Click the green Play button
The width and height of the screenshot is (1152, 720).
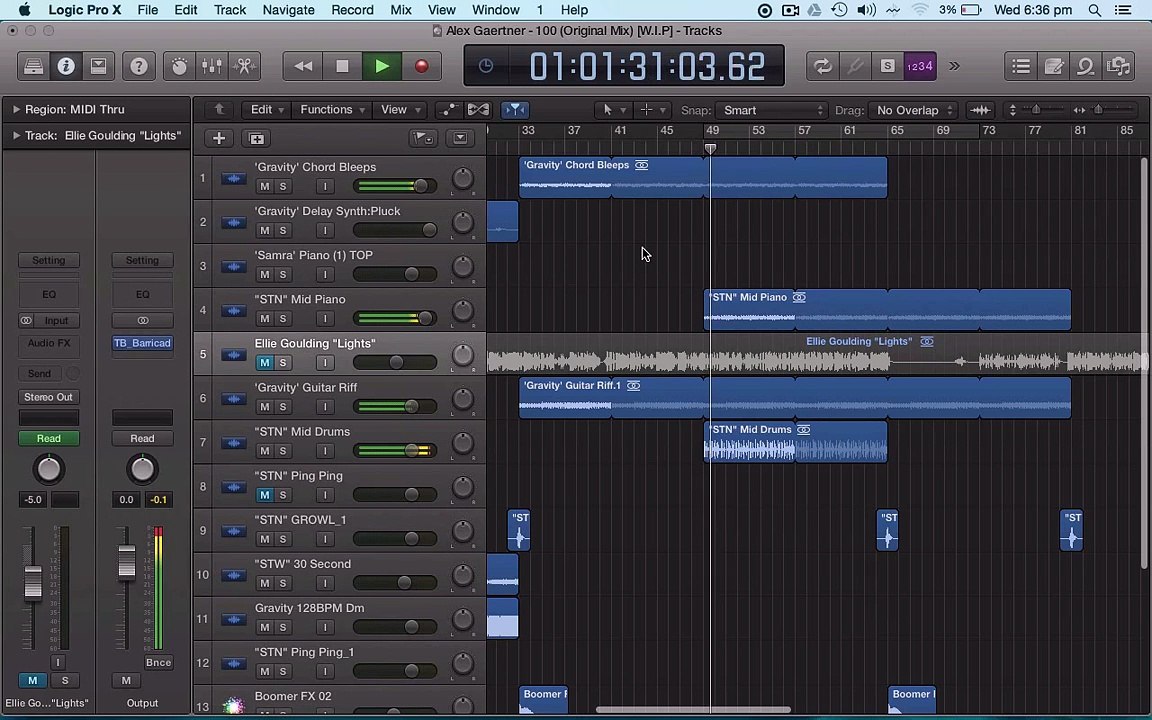[382, 66]
